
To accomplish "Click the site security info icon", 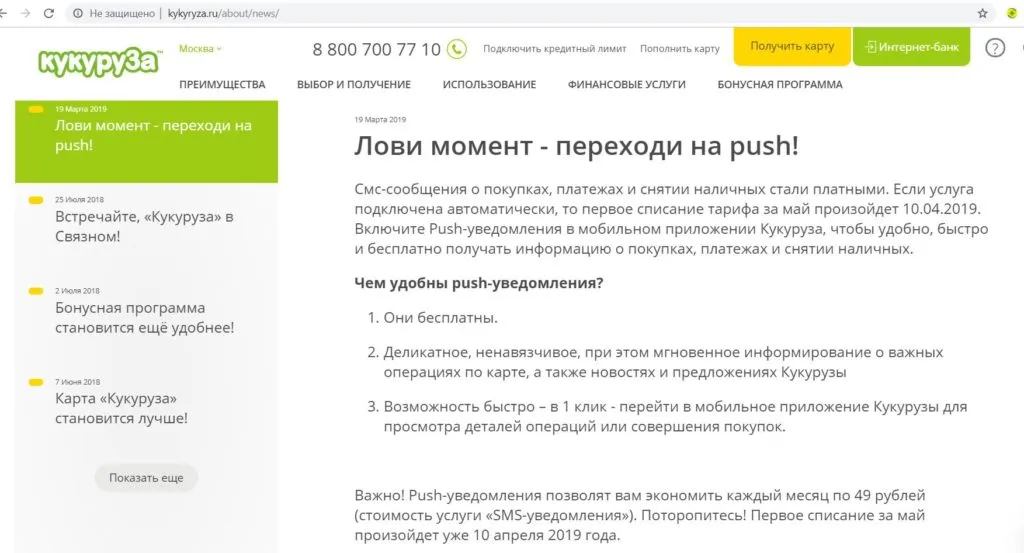I will click(x=78, y=13).
